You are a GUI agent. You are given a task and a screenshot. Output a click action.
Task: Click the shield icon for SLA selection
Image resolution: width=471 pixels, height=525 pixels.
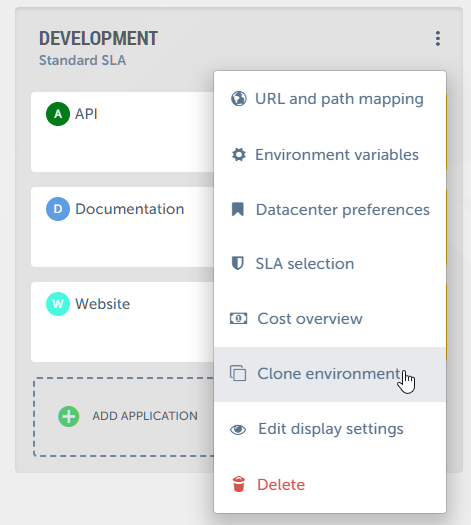pos(238,264)
